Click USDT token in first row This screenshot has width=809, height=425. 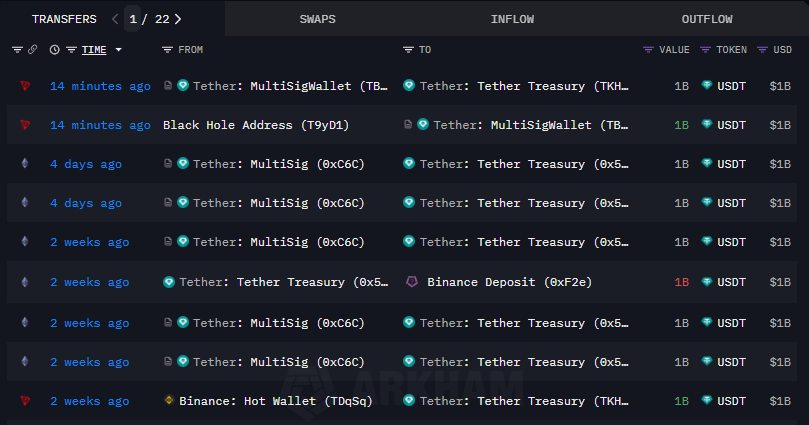click(x=731, y=86)
